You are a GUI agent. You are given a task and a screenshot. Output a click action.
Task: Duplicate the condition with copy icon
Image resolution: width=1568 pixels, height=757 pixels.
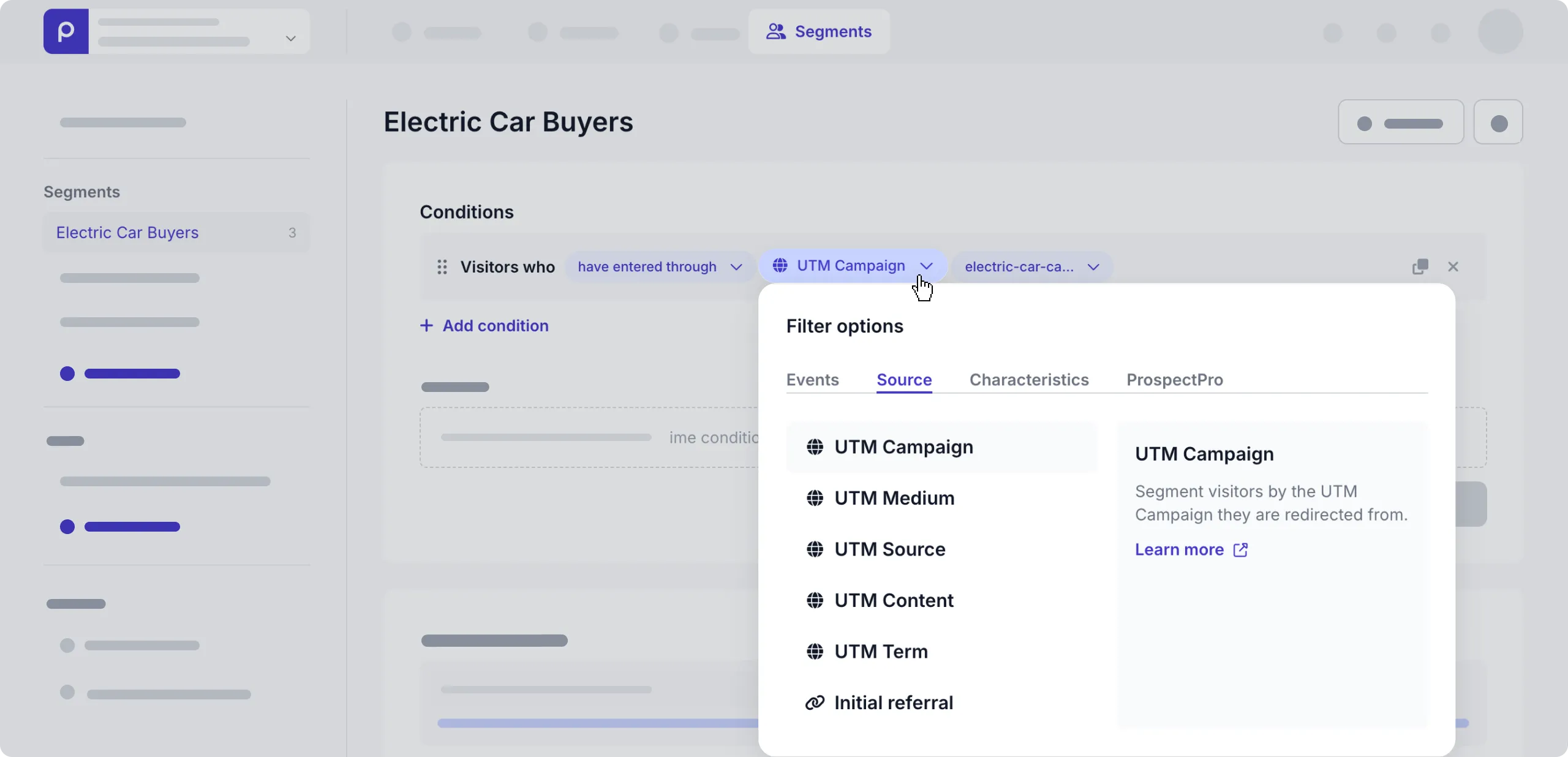pyautogui.click(x=1420, y=266)
